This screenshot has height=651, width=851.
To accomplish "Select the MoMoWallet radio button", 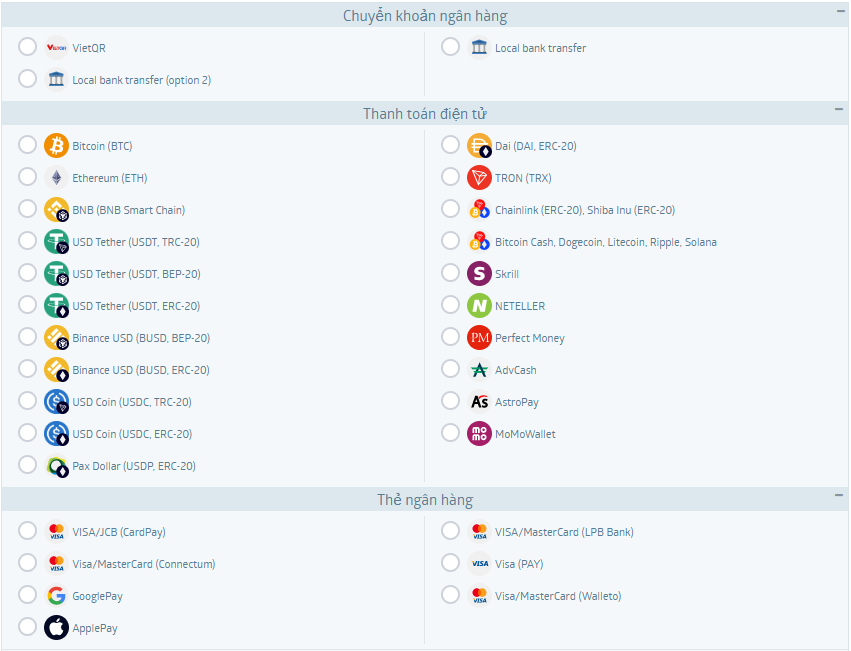I will pos(450,433).
